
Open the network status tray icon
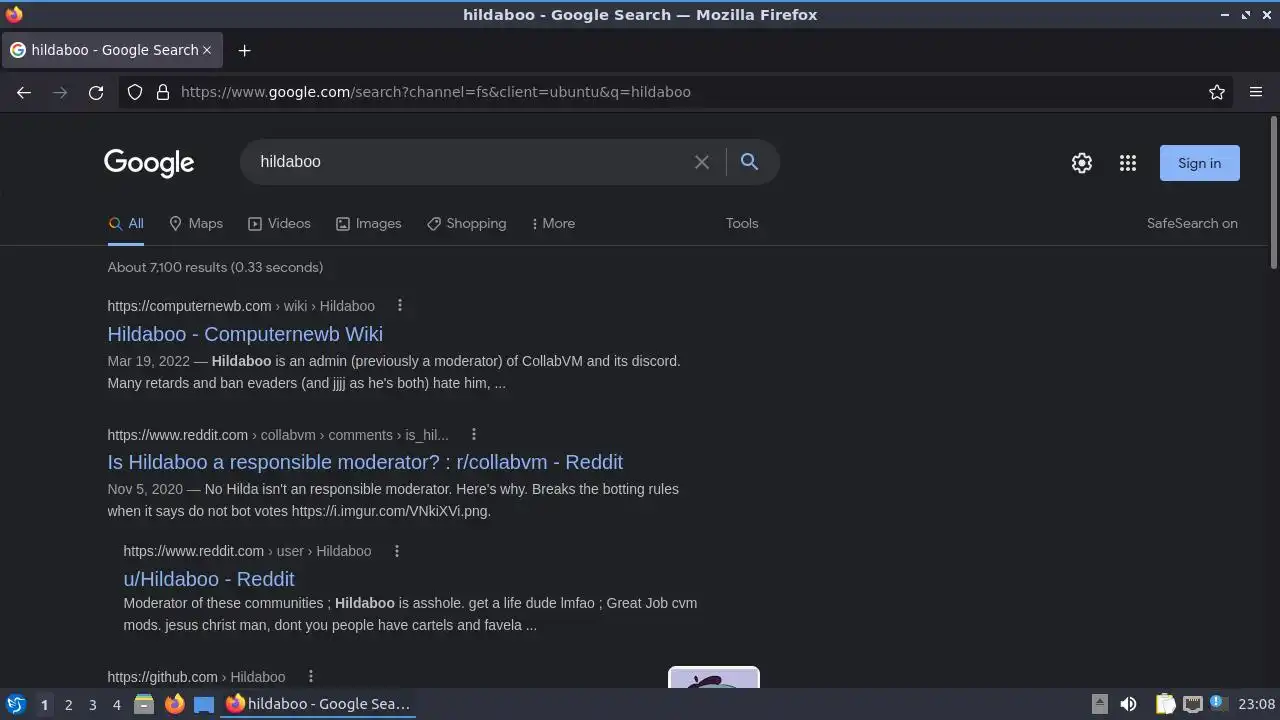[1192, 704]
